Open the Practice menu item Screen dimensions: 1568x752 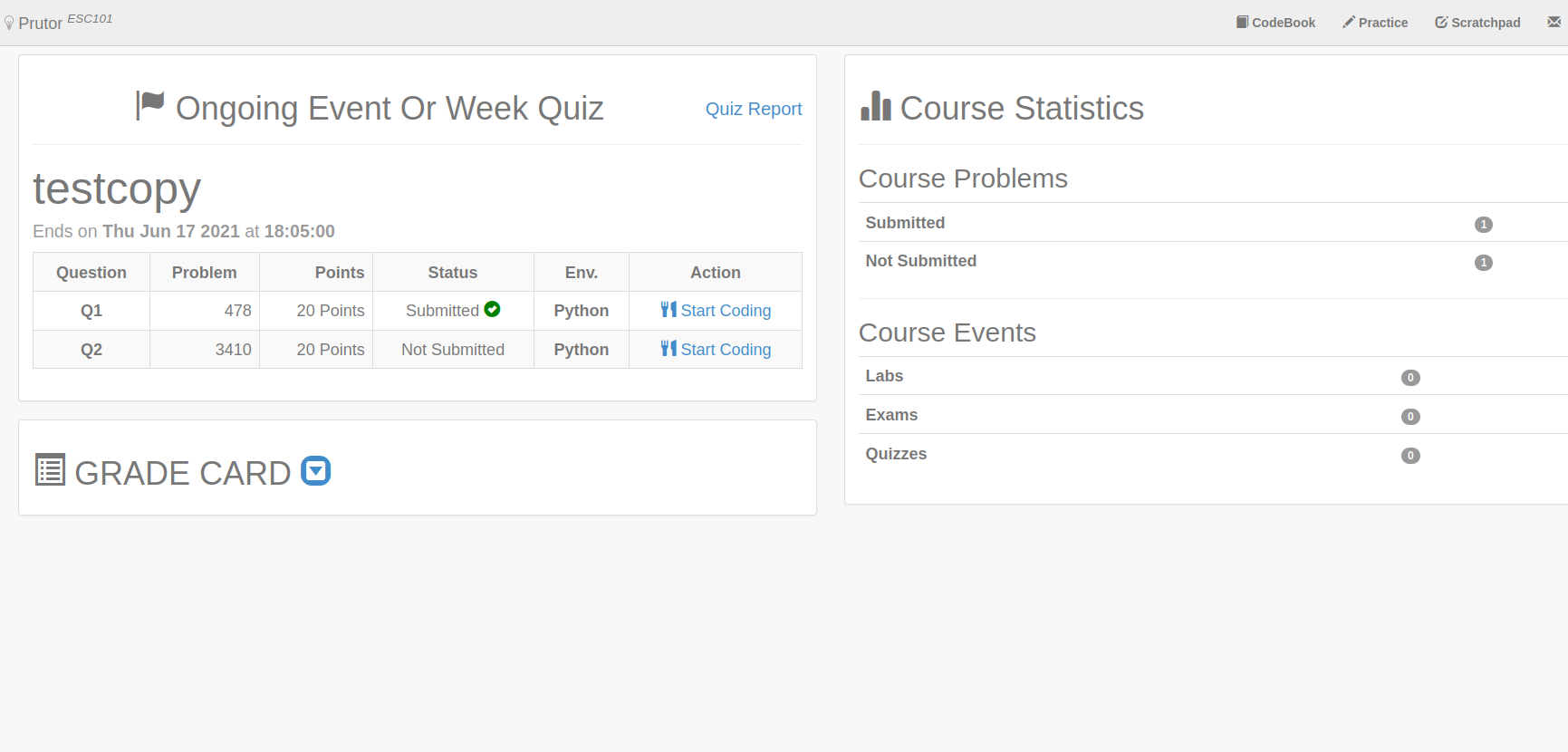coord(1375,23)
